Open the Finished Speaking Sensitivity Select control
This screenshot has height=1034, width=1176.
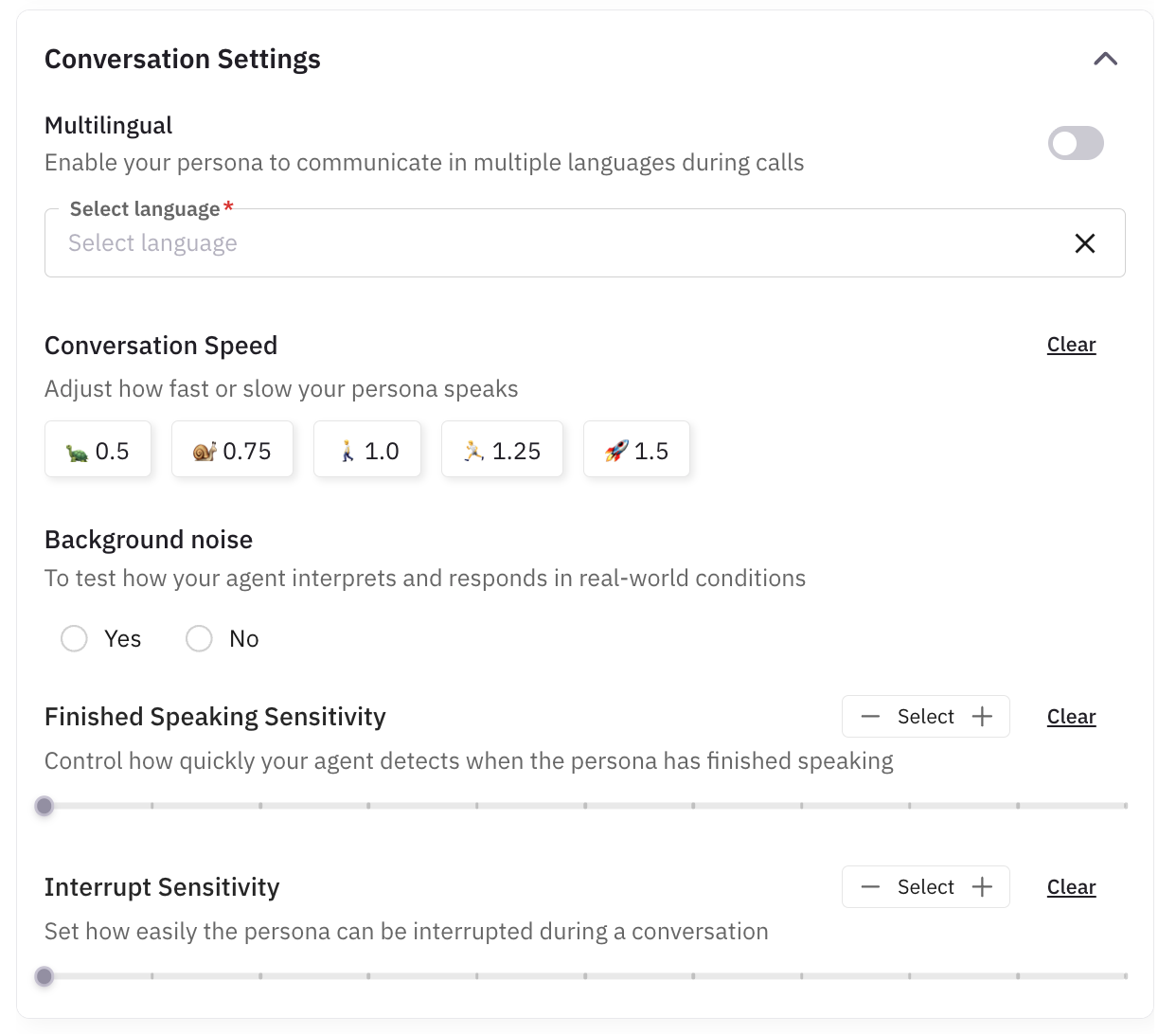(x=925, y=717)
